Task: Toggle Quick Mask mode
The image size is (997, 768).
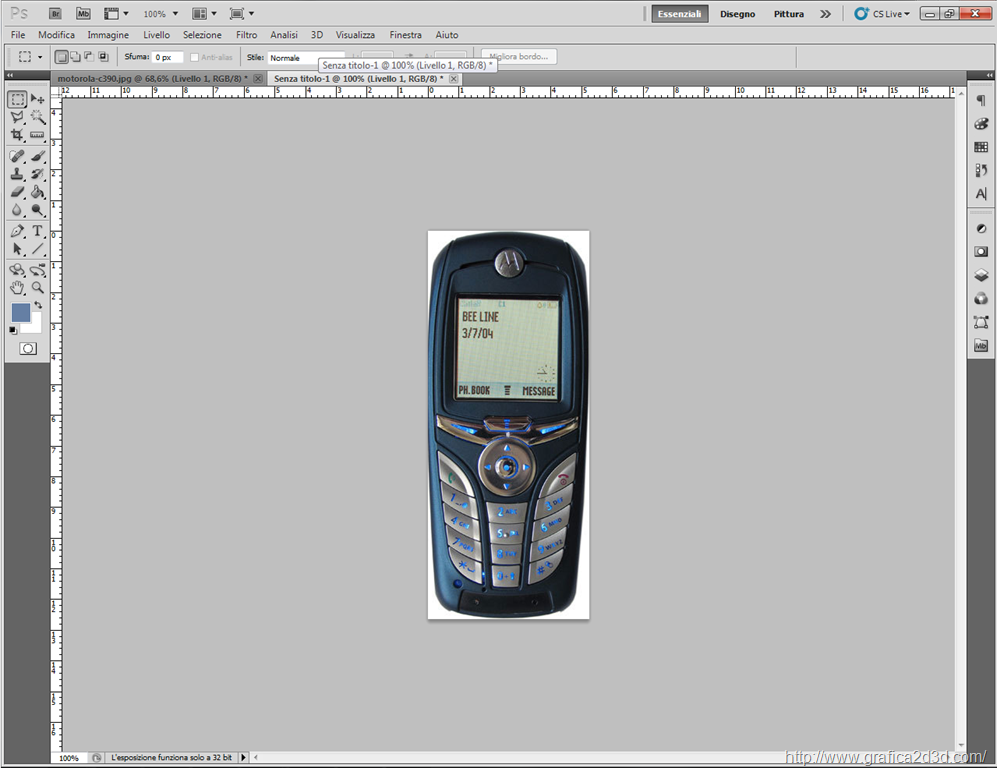Action: pyautogui.click(x=27, y=348)
